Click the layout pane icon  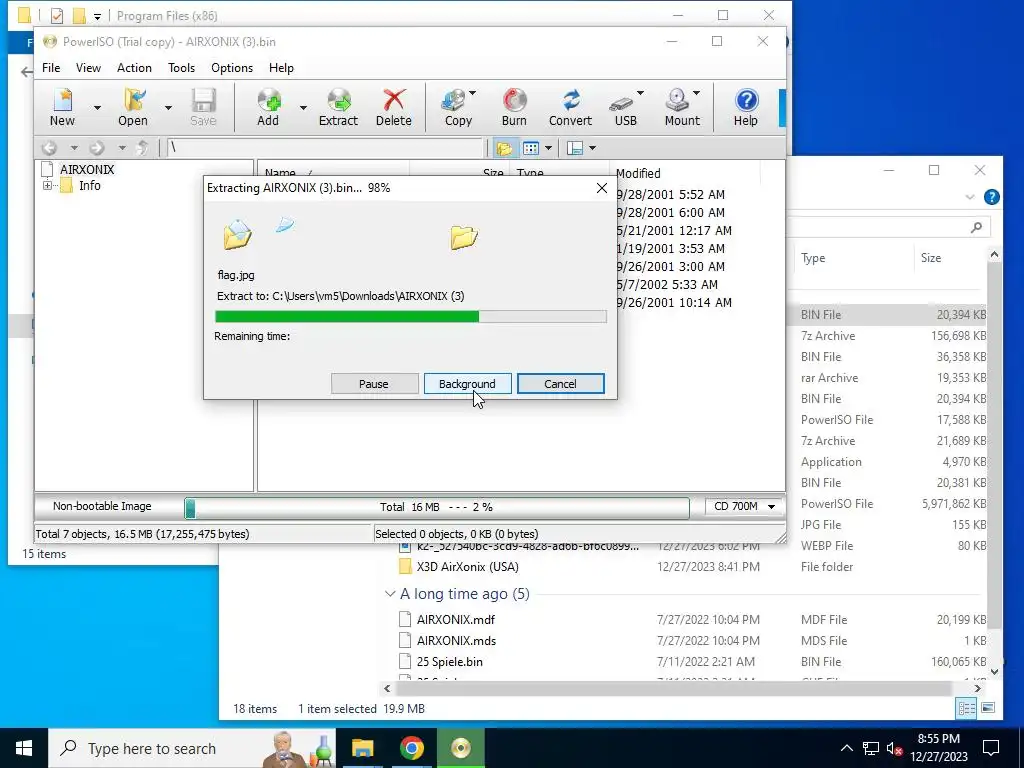(x=575, y=148)
